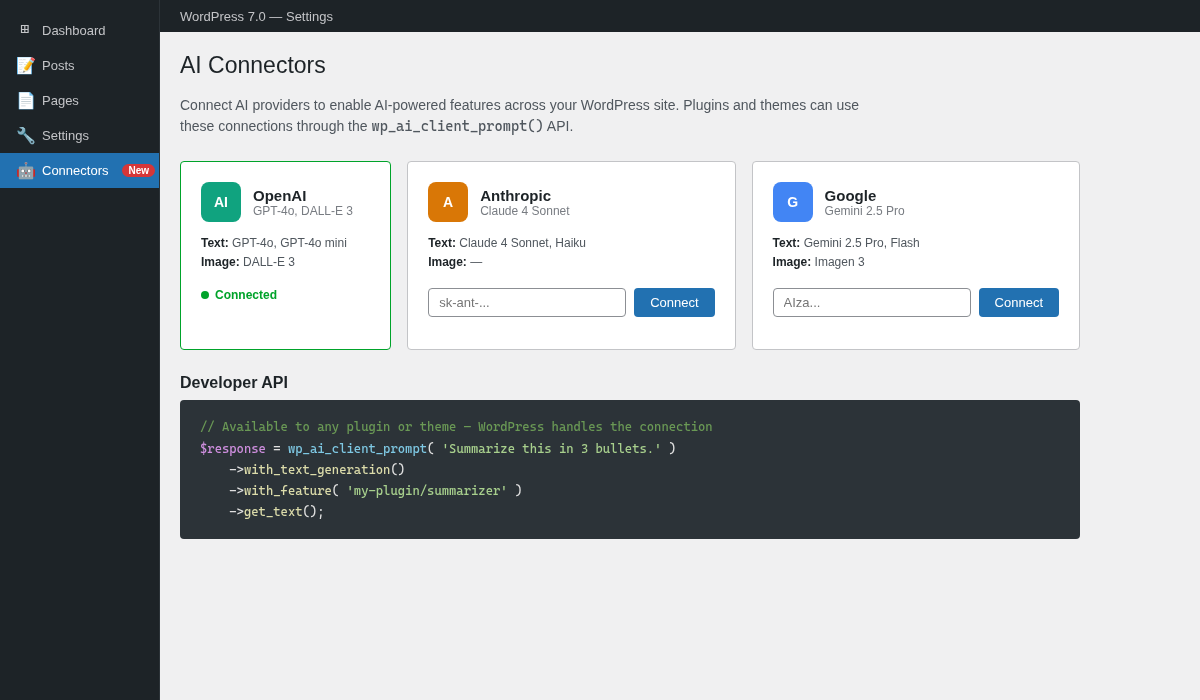Click 'Claude 4 Sonnet' subtitle
The image size is (1200, 700).
[525, 211]
